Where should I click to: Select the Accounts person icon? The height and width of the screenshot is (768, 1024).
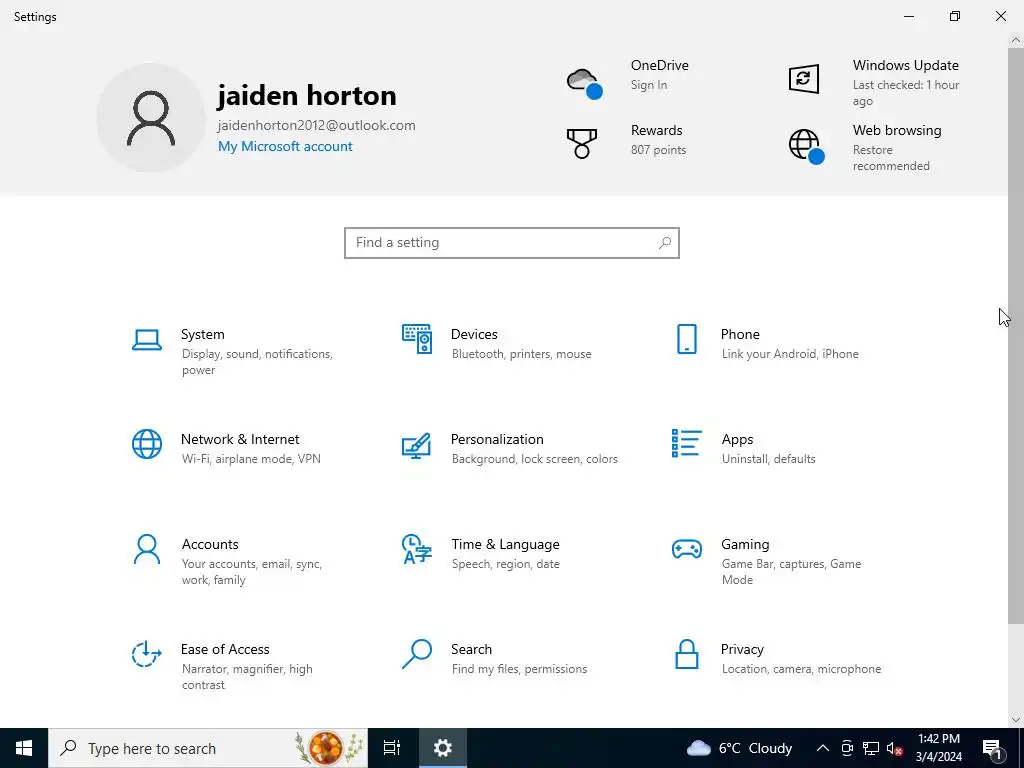tap(146, 549)
